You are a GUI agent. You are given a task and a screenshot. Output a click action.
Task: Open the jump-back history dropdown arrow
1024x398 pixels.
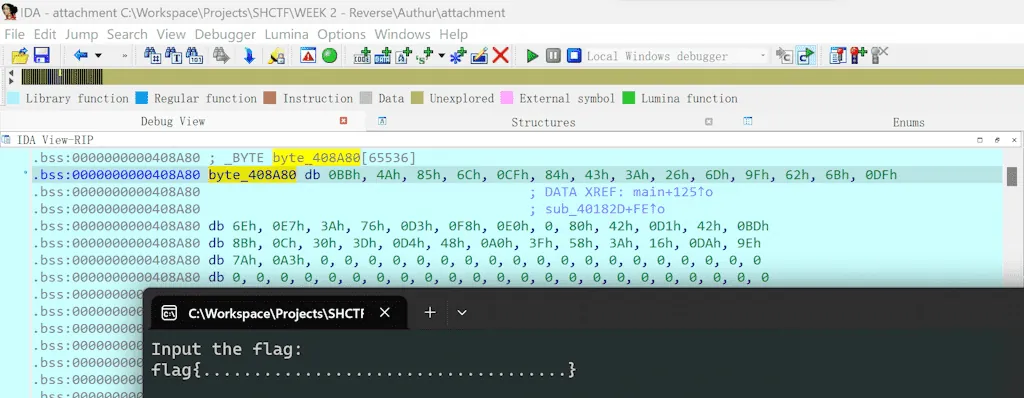coord(98,56)
